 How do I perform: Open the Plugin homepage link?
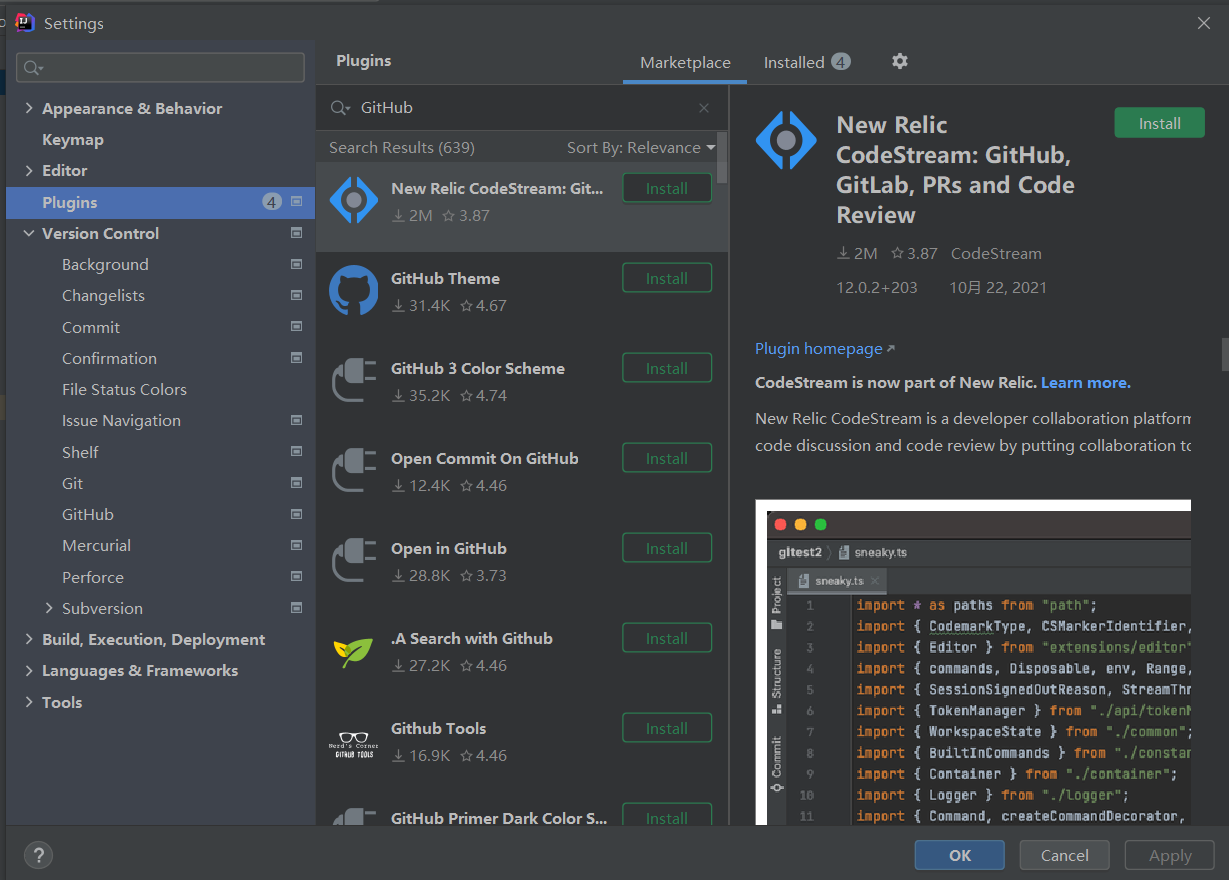tap(825, 349)
